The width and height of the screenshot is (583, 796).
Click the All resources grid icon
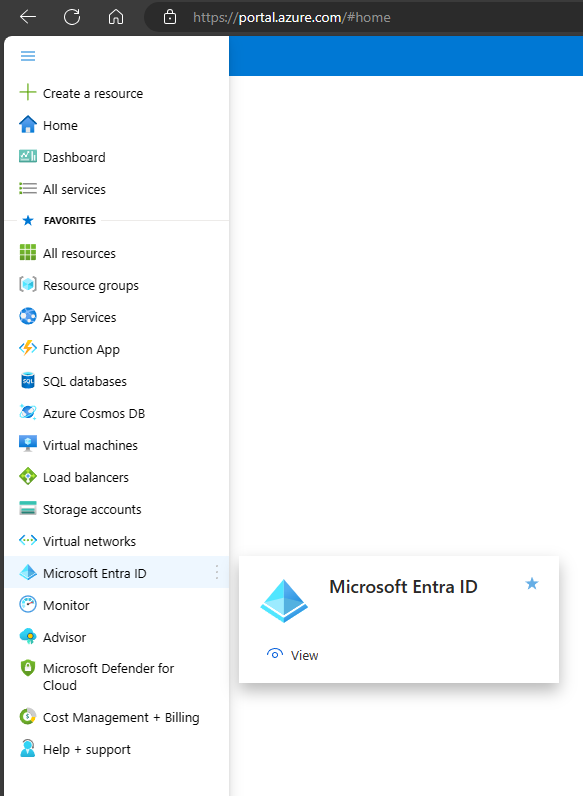[x=28, y=252]
